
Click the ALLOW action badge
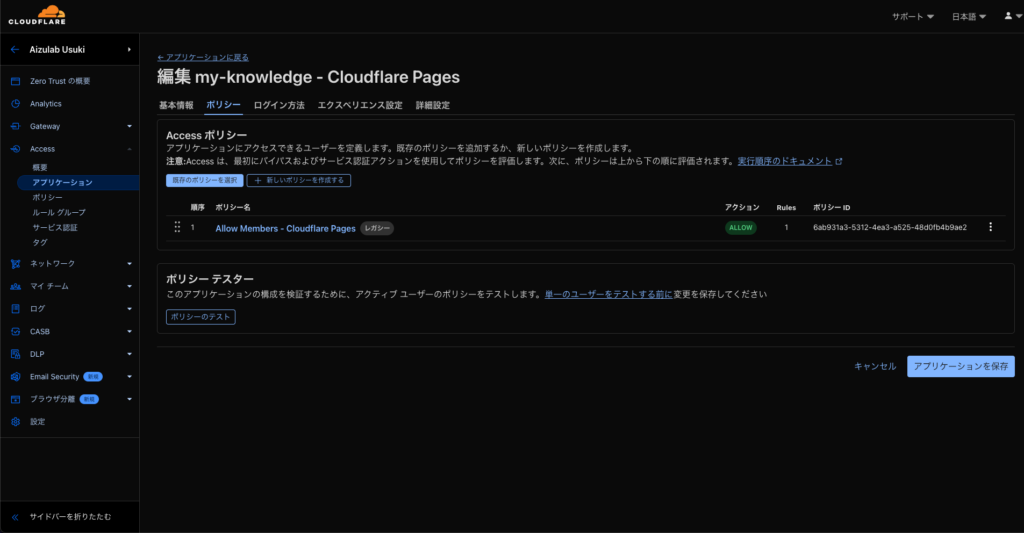click(741, 228)
